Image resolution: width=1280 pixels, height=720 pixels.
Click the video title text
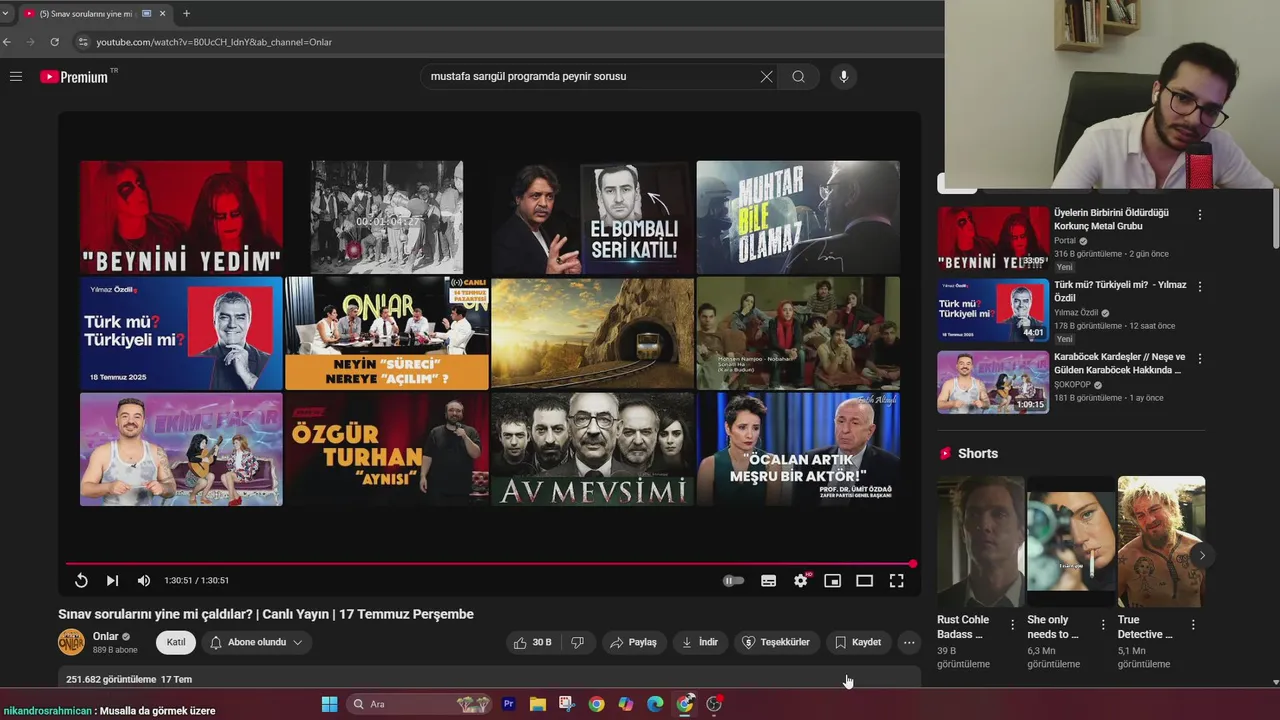pos(266,614)
